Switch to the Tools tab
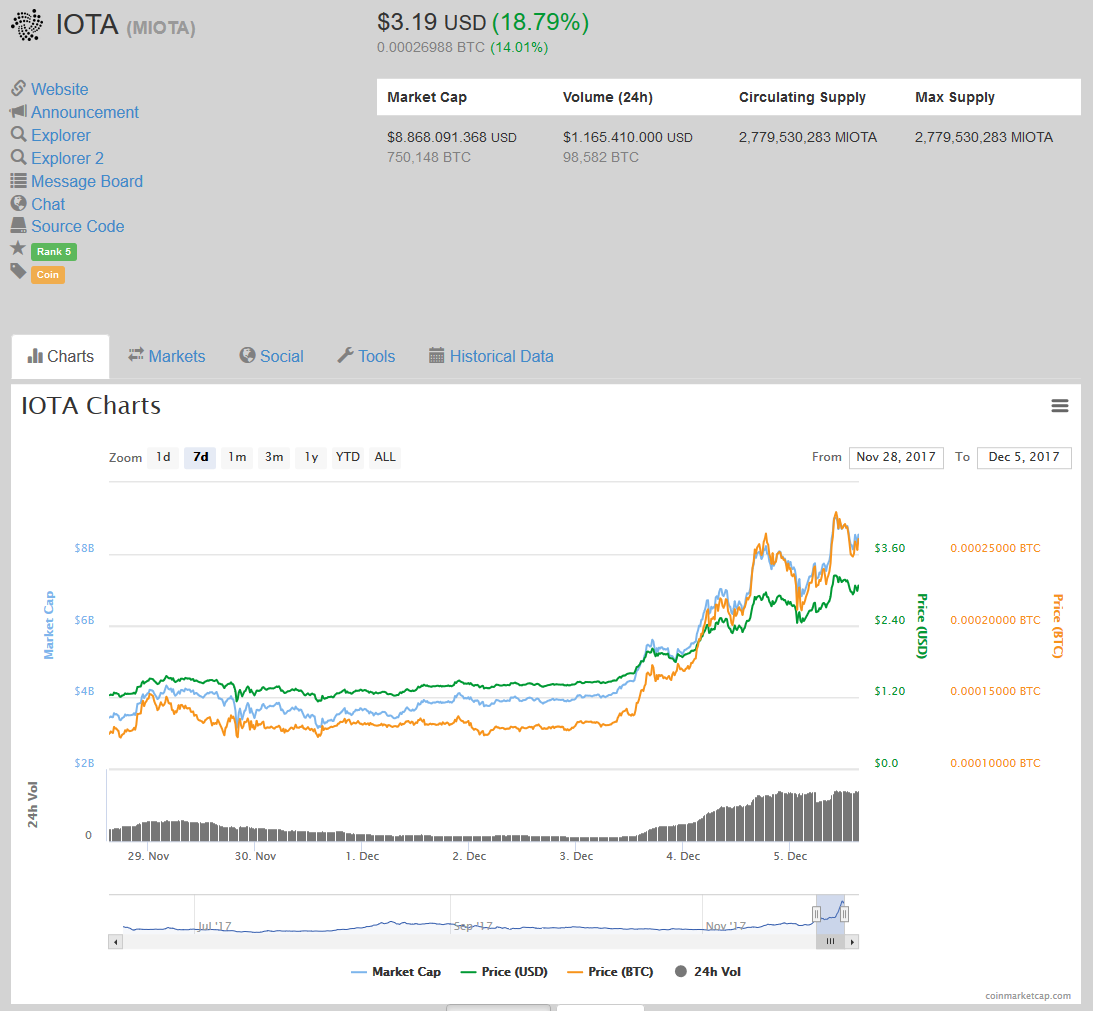 coord(367,356)
